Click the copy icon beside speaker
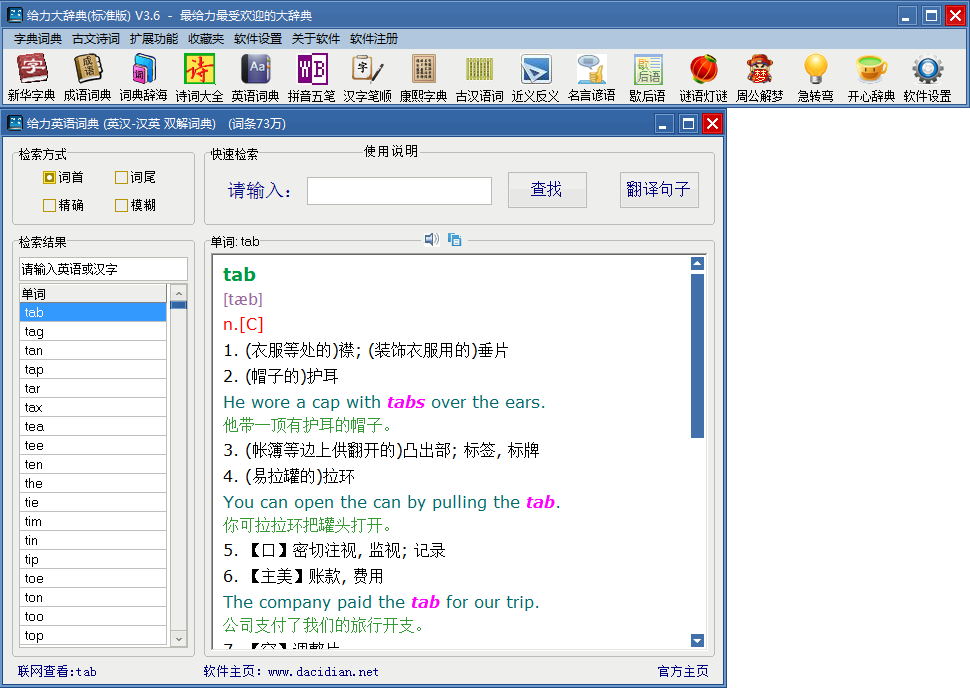This screenshot has width=970, height=688. 454,240
